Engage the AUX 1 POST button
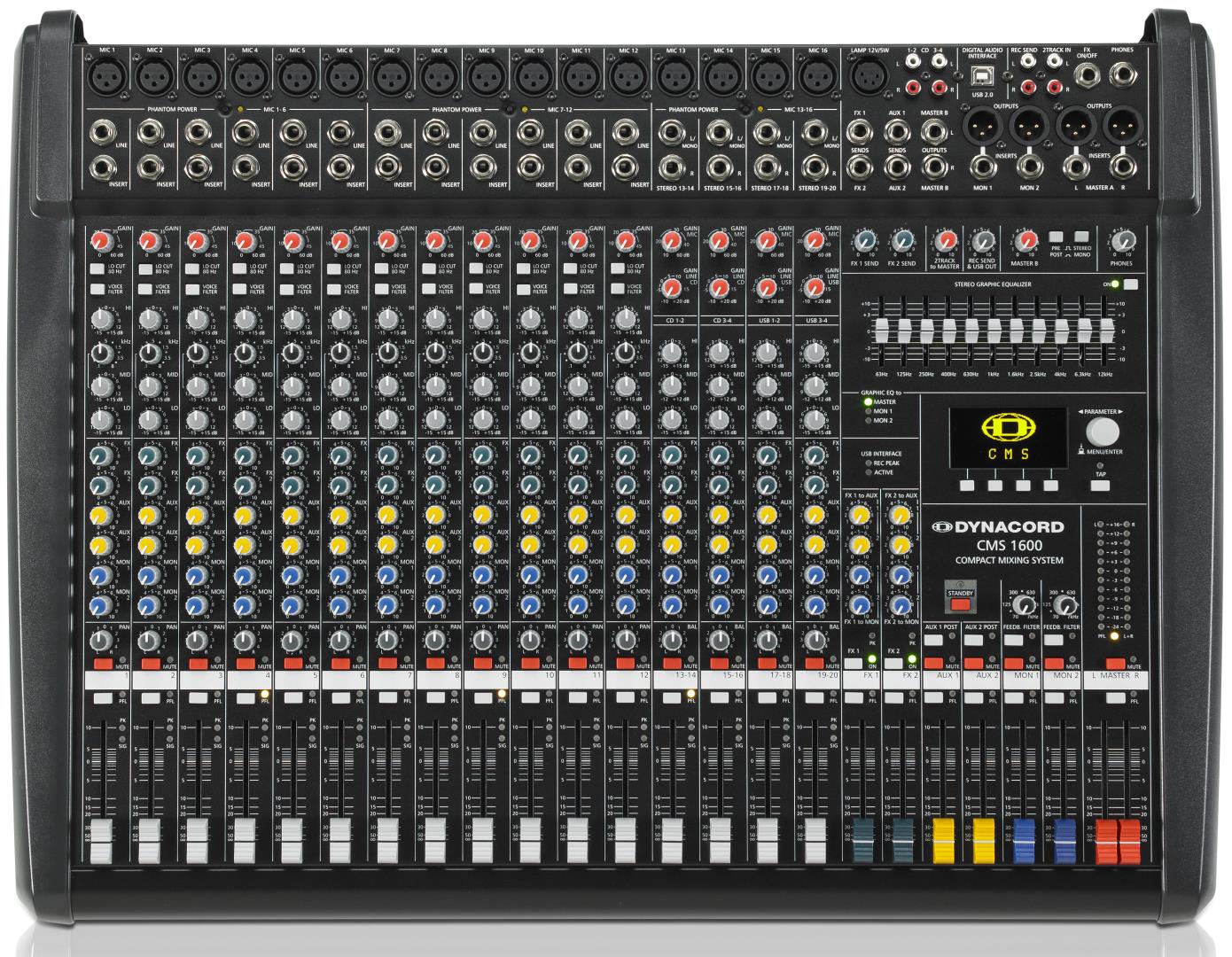 coord(932,639)
